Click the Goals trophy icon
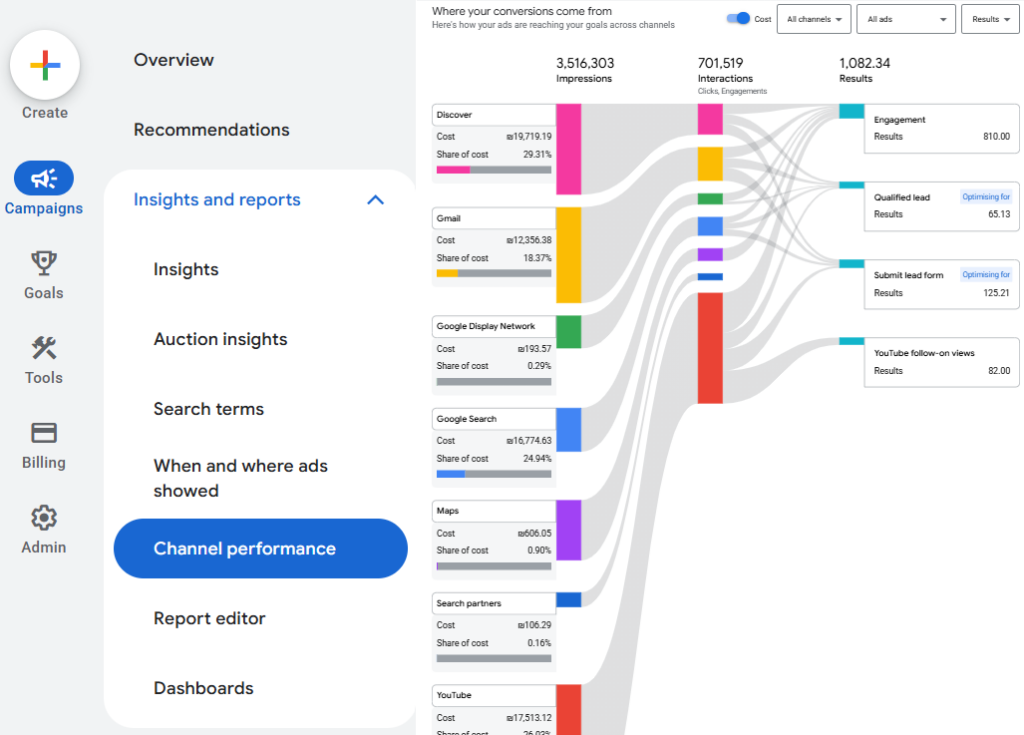1024x735 pixels. (x=44, y=263)
